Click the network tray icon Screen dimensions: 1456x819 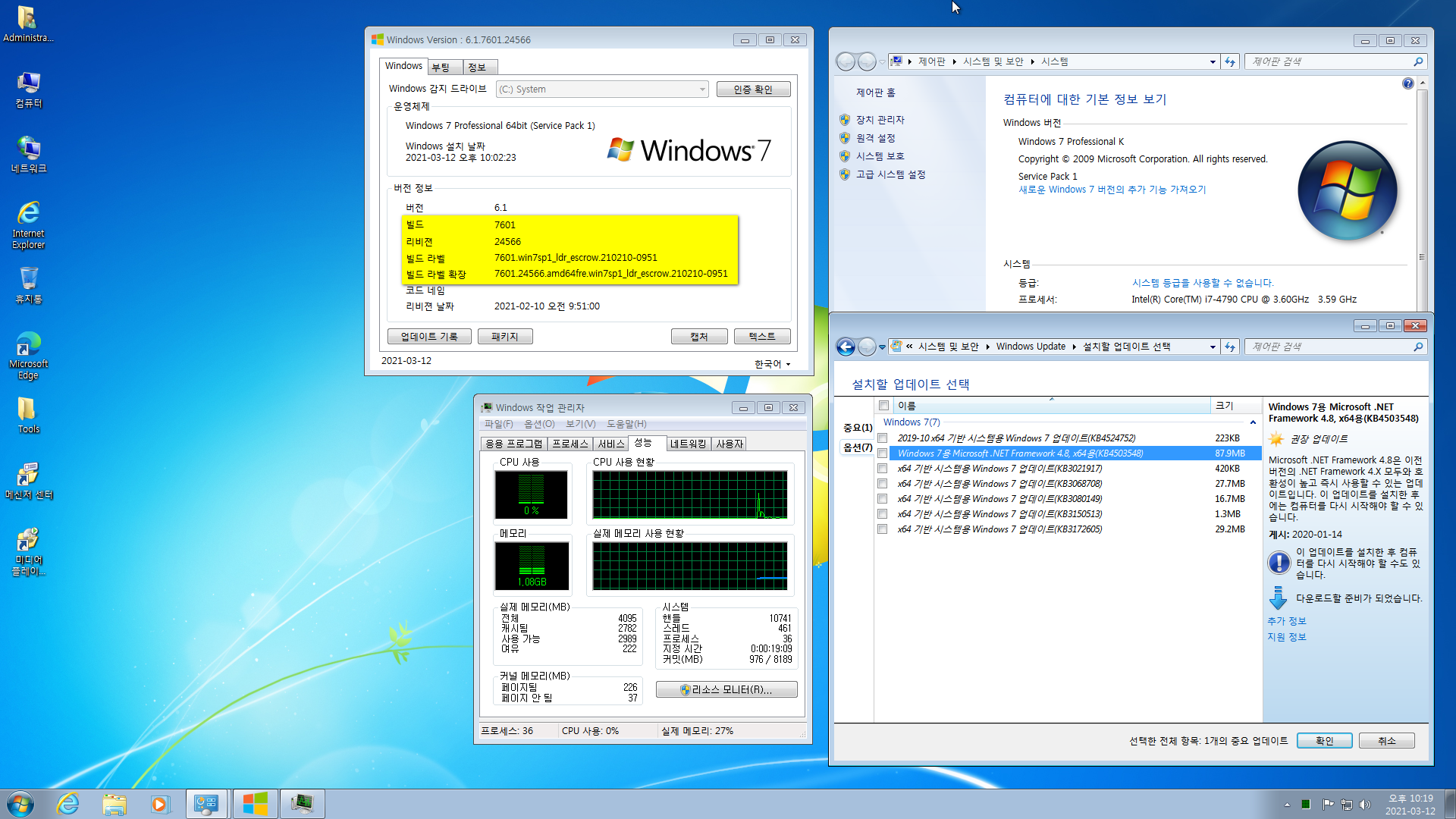(x=1347, y=805)
